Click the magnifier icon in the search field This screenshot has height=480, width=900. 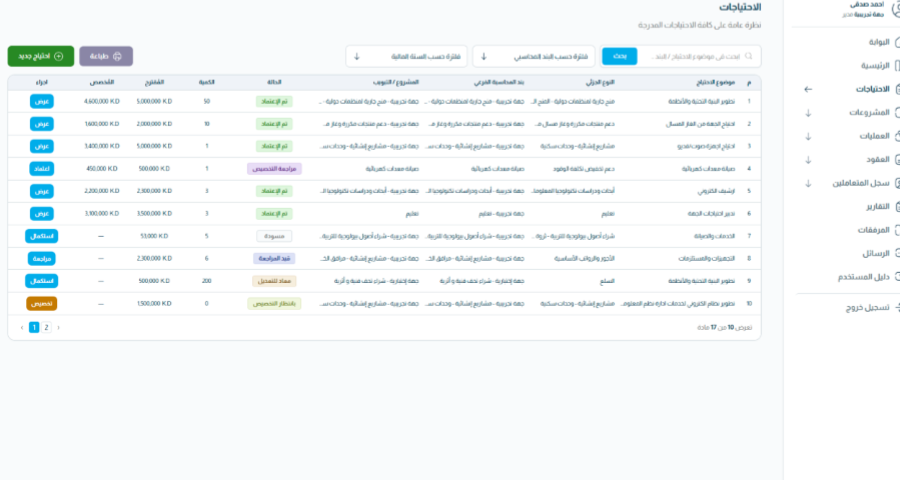748,56
